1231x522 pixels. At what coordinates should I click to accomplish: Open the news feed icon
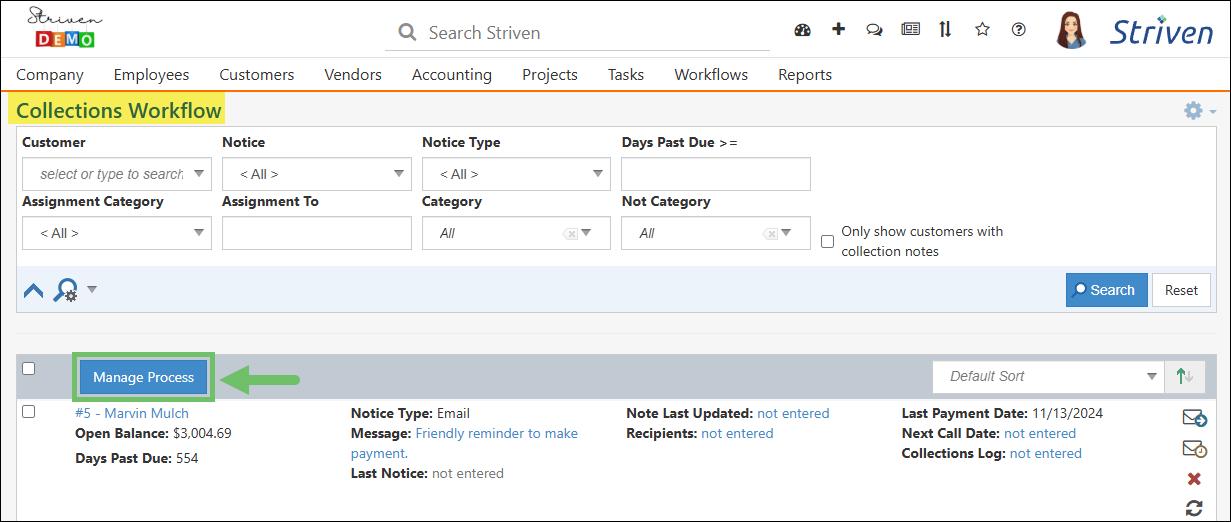[x=910, y=29]
